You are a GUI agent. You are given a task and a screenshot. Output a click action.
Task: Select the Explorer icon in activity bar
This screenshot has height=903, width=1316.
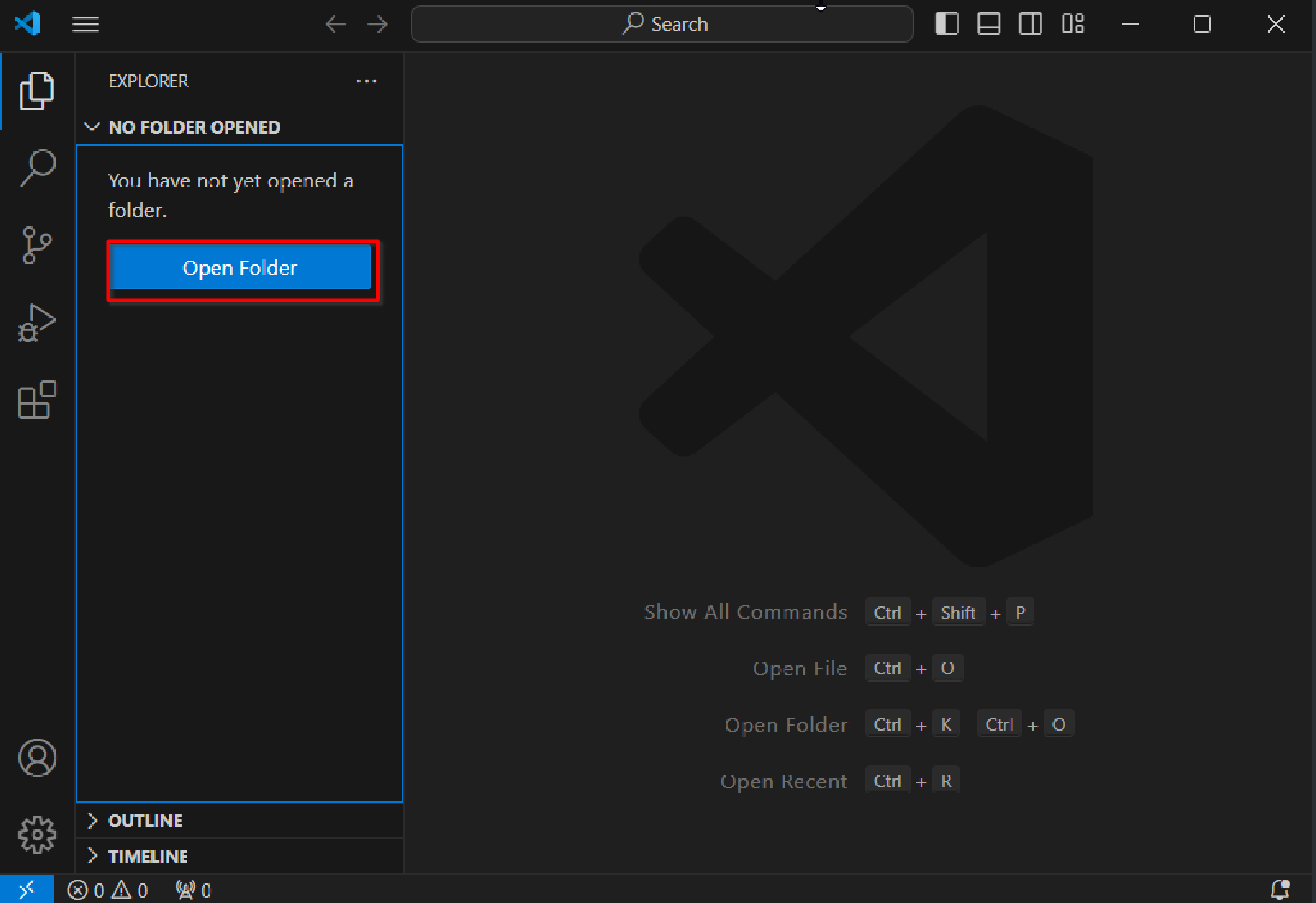pyautogui.click(x=37, y=91)
